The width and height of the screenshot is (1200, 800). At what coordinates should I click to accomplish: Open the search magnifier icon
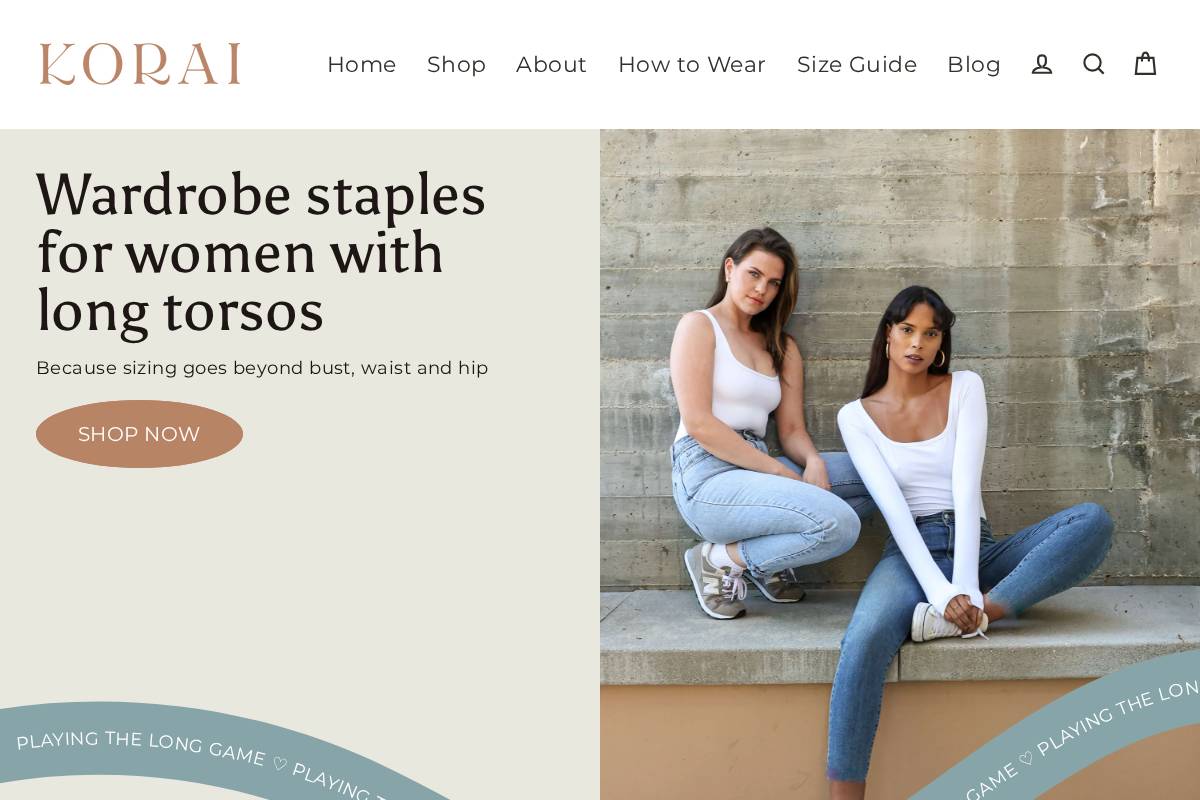(1094, 64)
